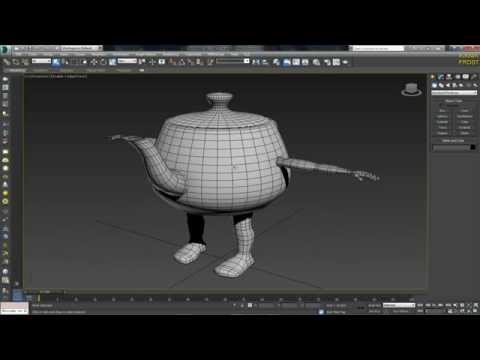480x360 pixels.
Task: Click the Use Pivot Point Center icon
Action: coord(142,62)
